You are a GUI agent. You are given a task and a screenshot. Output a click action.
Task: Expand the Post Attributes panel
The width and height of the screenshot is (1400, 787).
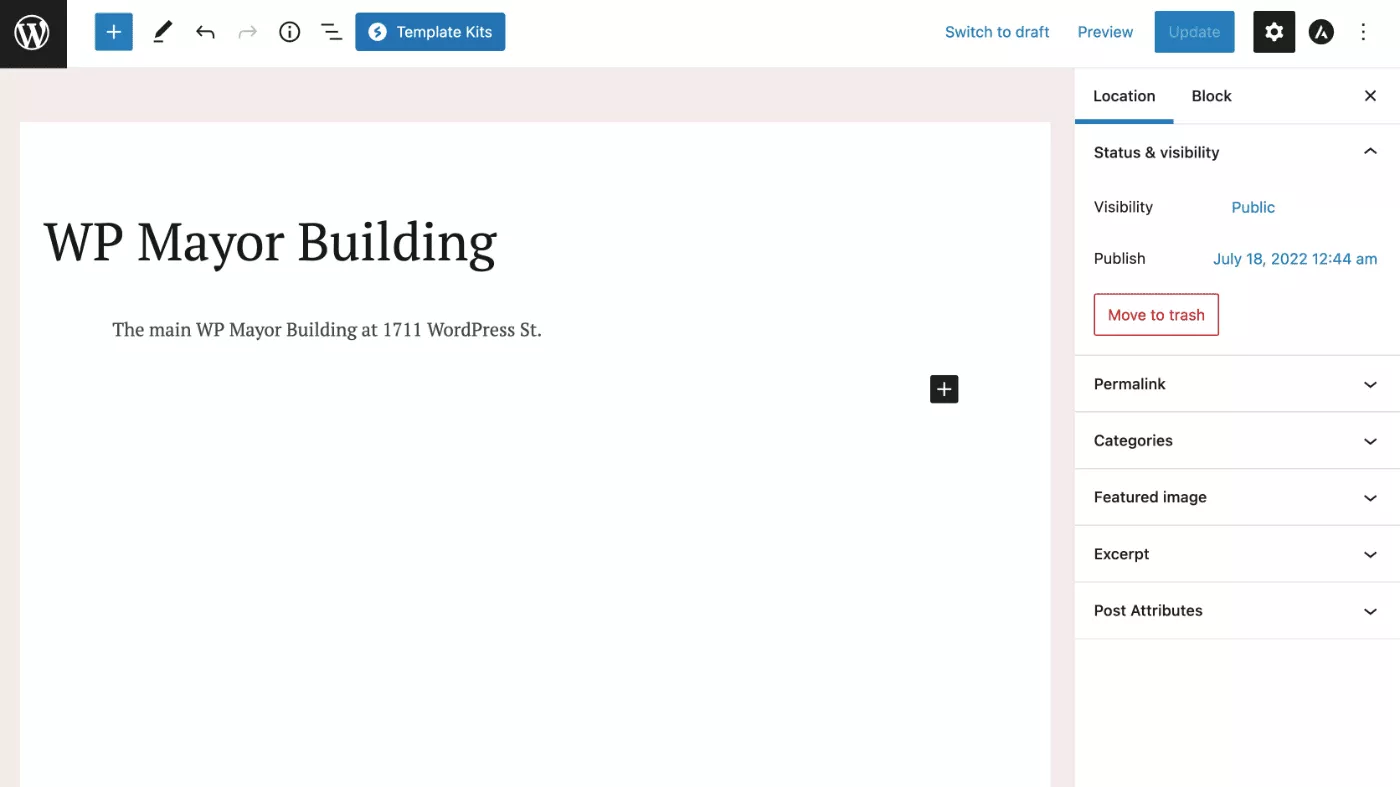click(x=1237, y=611)
